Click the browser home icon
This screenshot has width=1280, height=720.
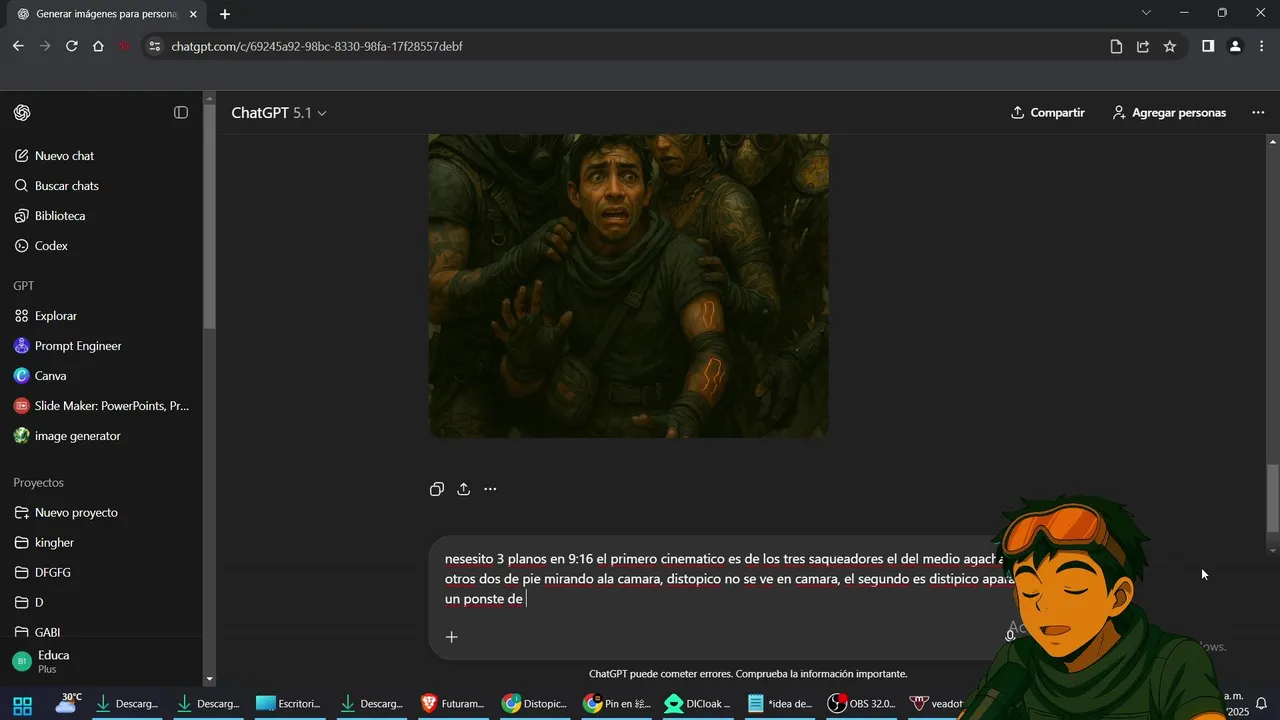(98, 46)
